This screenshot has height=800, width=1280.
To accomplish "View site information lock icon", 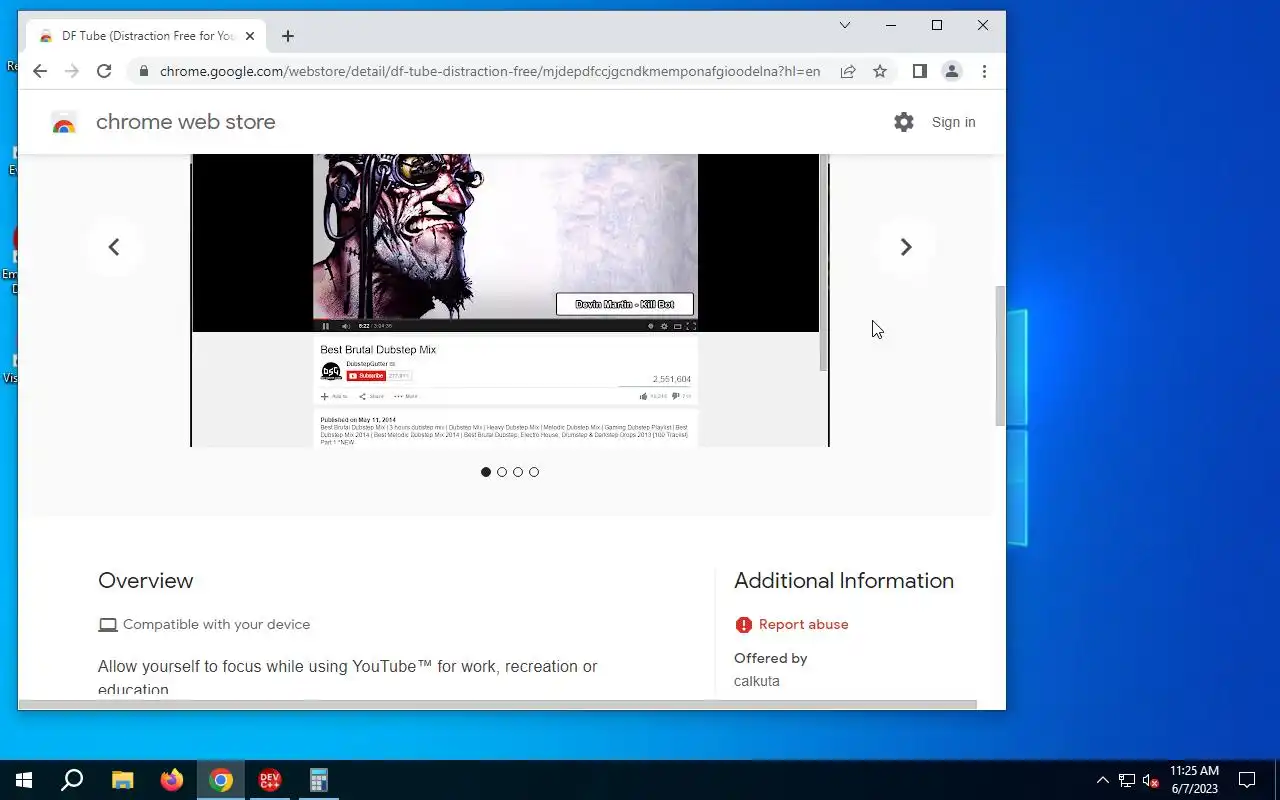I will (144, 71).
